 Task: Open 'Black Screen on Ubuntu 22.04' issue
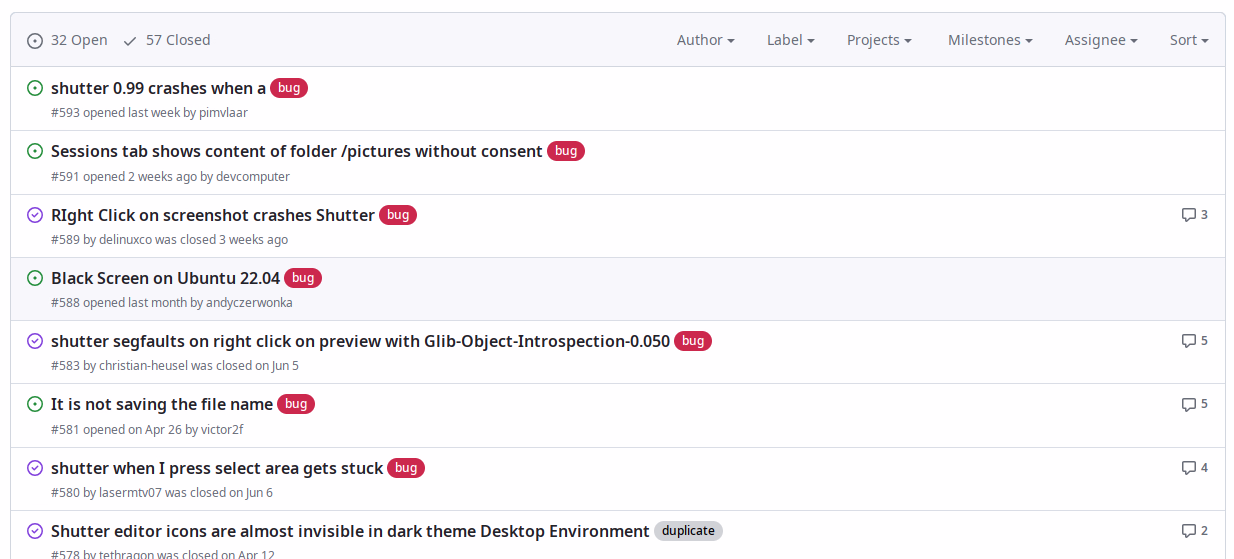[165, 278]
